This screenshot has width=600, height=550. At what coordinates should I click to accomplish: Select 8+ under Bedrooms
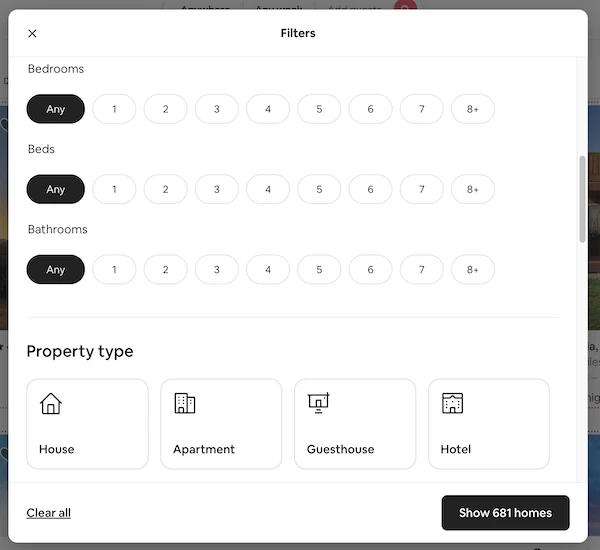pos(473,109)
